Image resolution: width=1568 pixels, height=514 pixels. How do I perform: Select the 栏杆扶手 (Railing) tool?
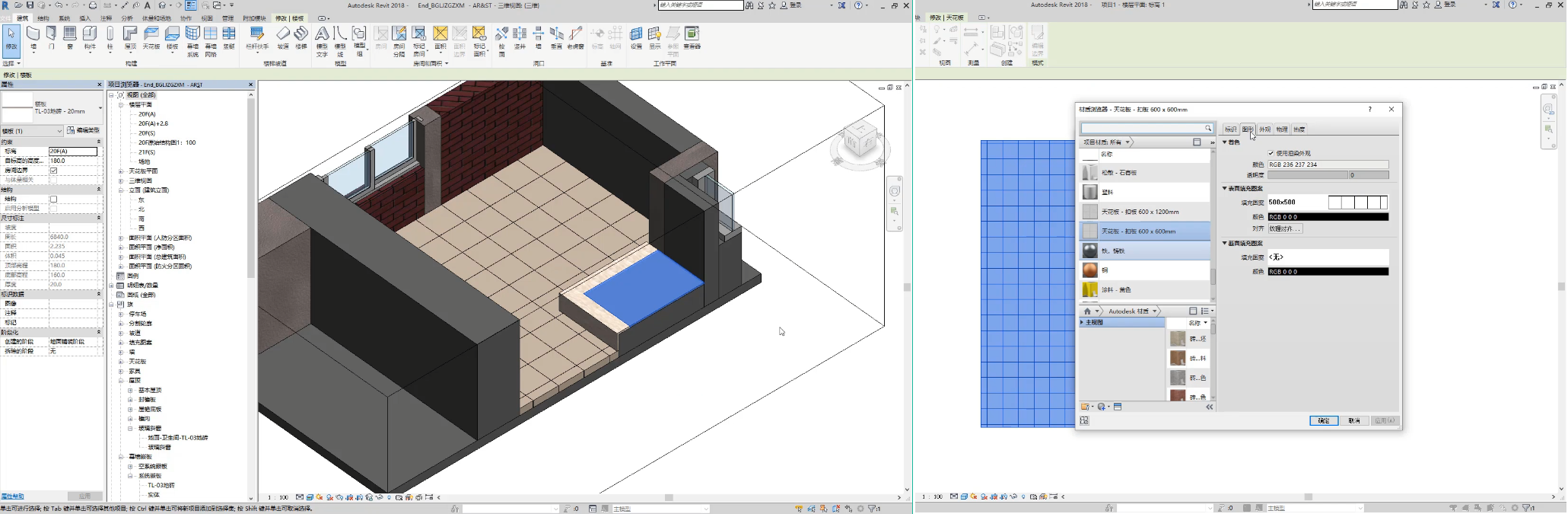click(257, 39)
